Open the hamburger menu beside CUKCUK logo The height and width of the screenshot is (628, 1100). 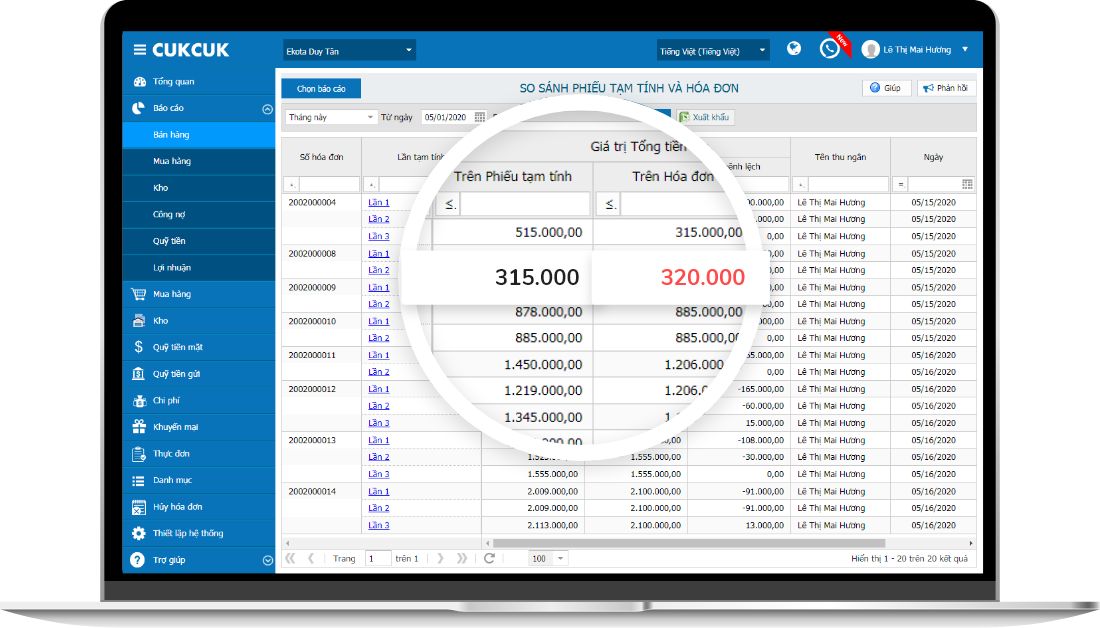click(140, 50)
